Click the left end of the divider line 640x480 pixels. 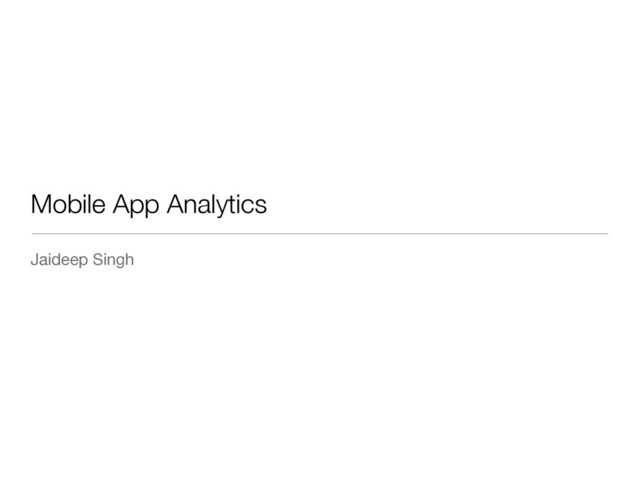point(33,234)
